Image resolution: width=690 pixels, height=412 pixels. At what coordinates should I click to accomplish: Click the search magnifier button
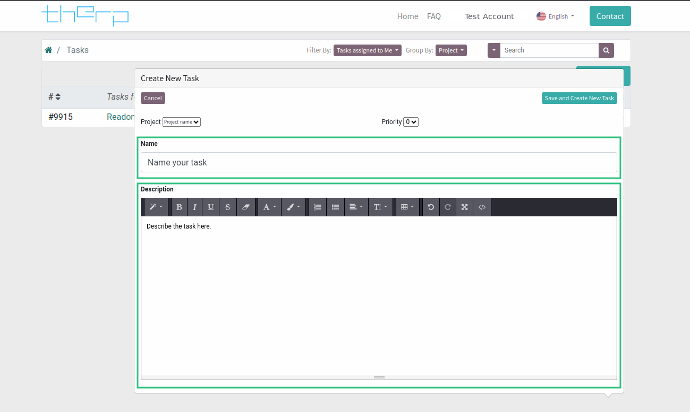pos(606,50)
